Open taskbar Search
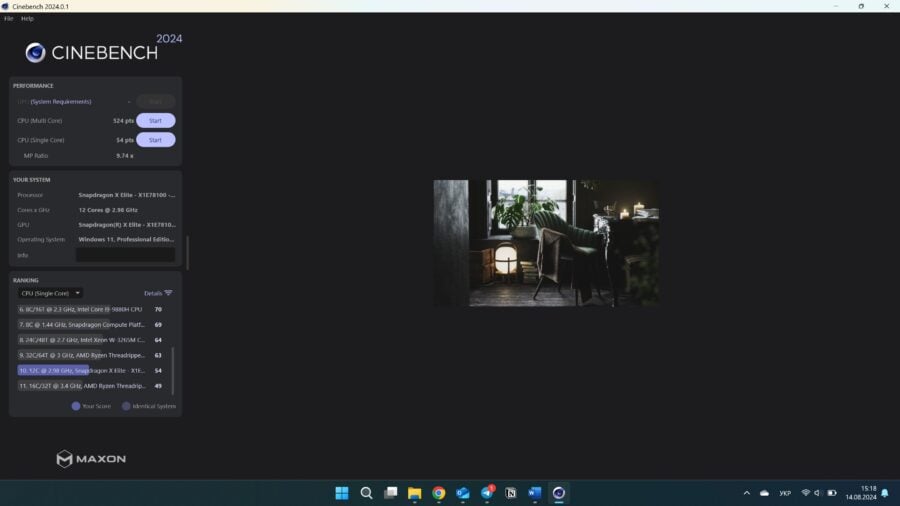Viewport: 900px width, 506px height. (x=366, y=493)
